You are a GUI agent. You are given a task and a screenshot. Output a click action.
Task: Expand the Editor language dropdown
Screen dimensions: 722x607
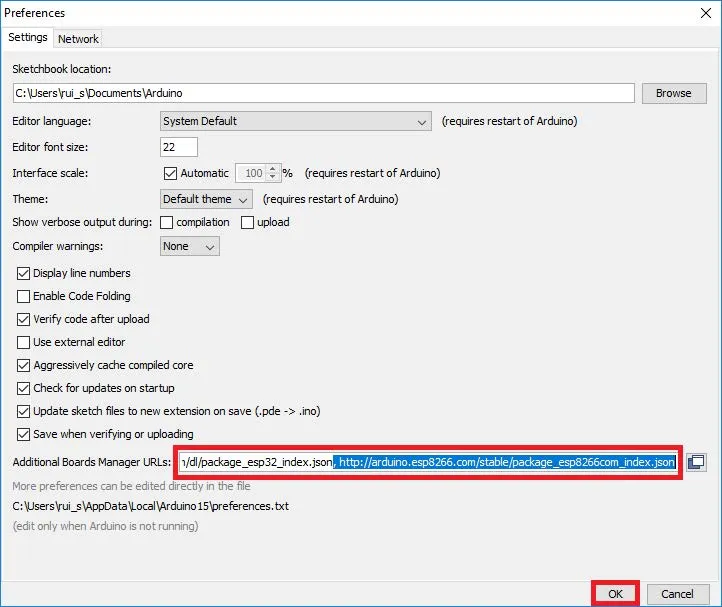click(x=296, y=121)
